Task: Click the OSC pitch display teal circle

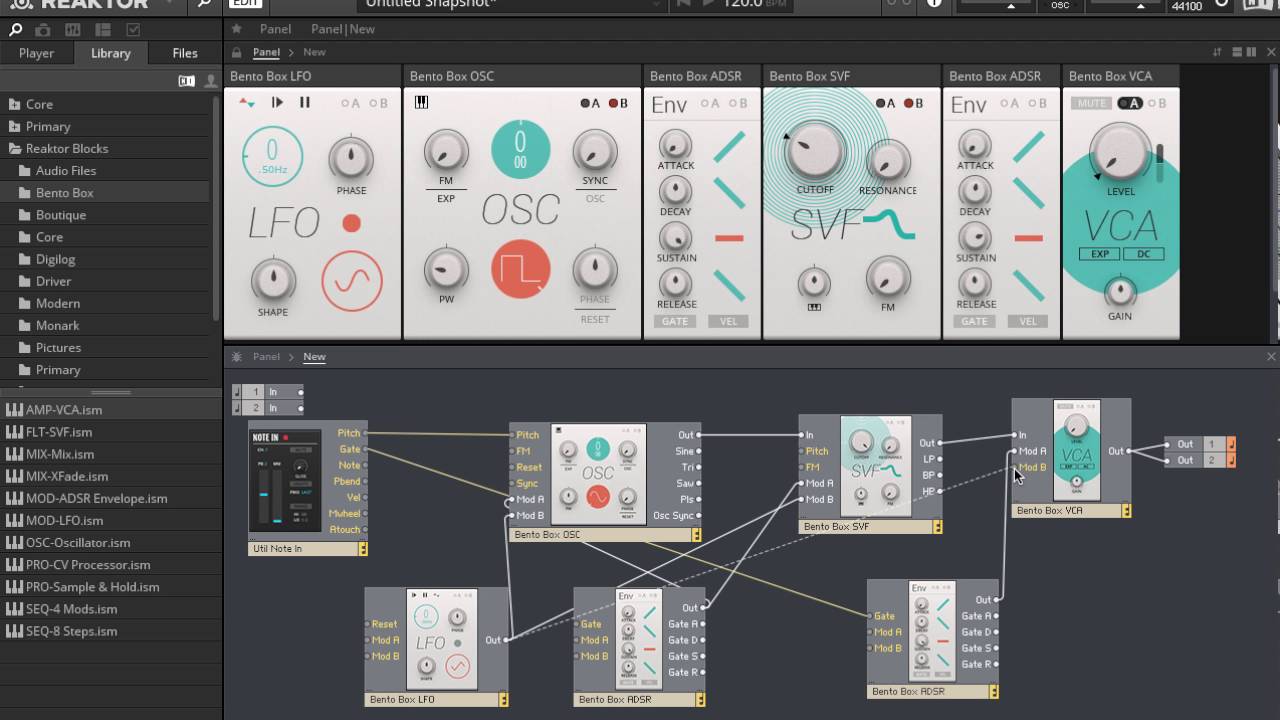Action: (520, 149)
